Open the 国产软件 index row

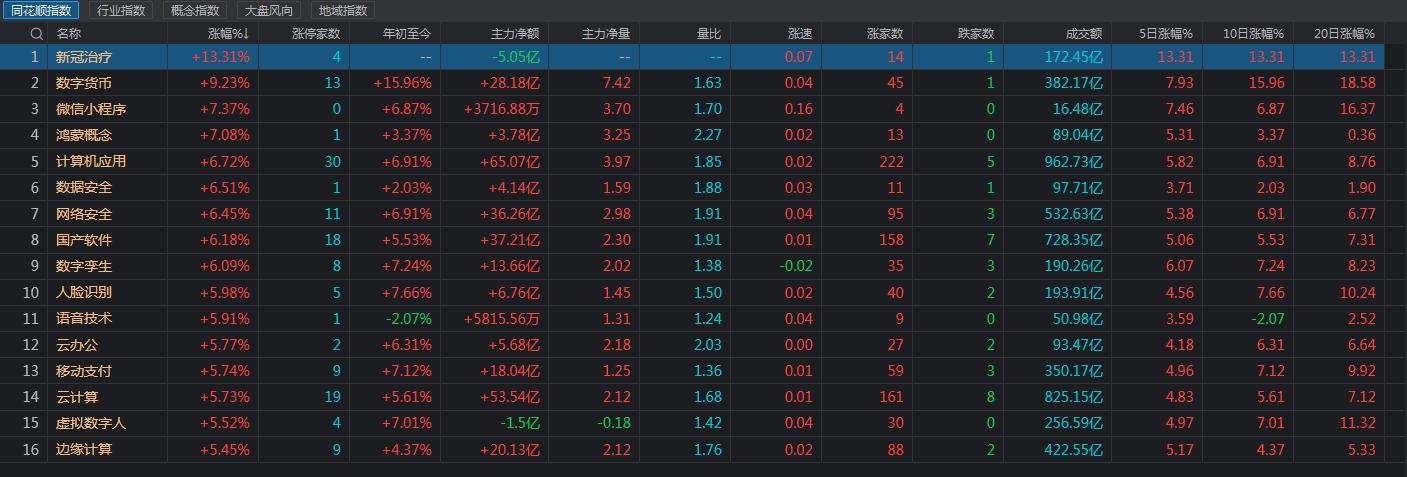[692, 240]
